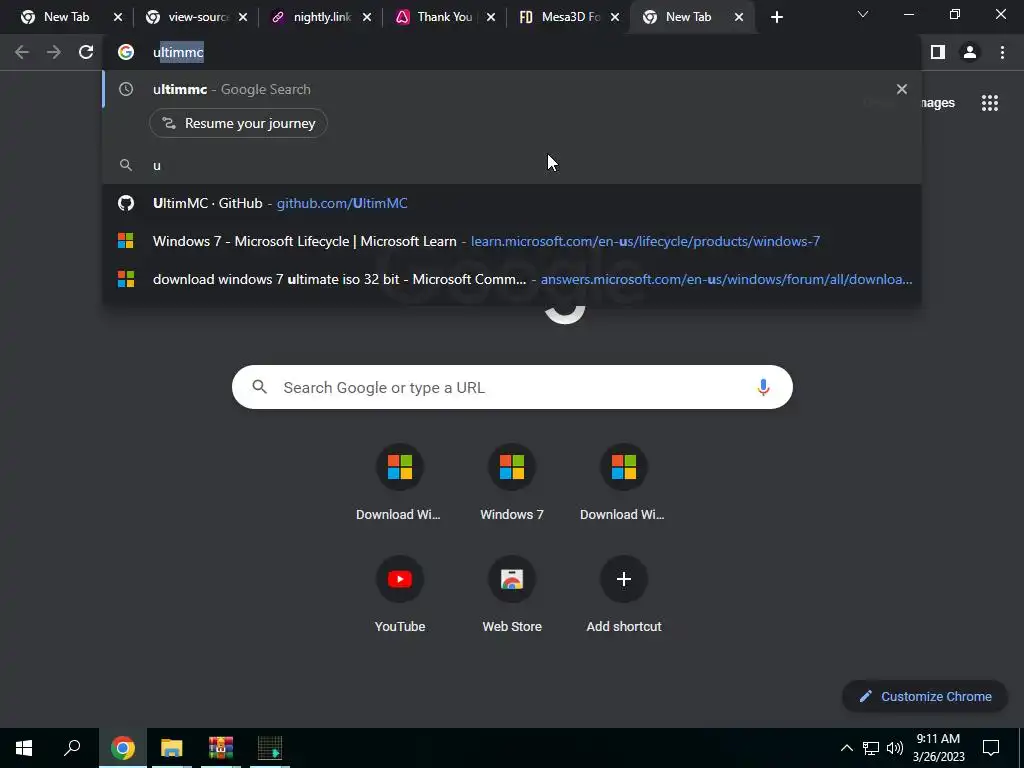Image resolution: width=1024 pixels, height=768 pixels.
Task: Select the ultimmc Google Search suggestion
Action: (x=512, y=89)
